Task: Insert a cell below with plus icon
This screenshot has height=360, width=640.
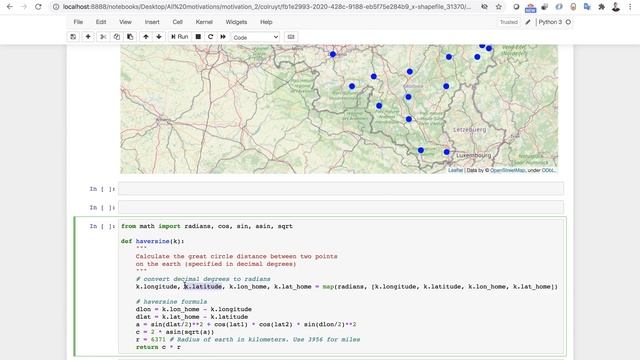Action: point(88,37)
